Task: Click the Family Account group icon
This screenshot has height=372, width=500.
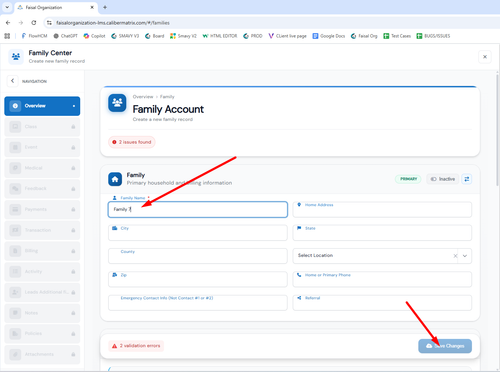Action: point(117,103)
